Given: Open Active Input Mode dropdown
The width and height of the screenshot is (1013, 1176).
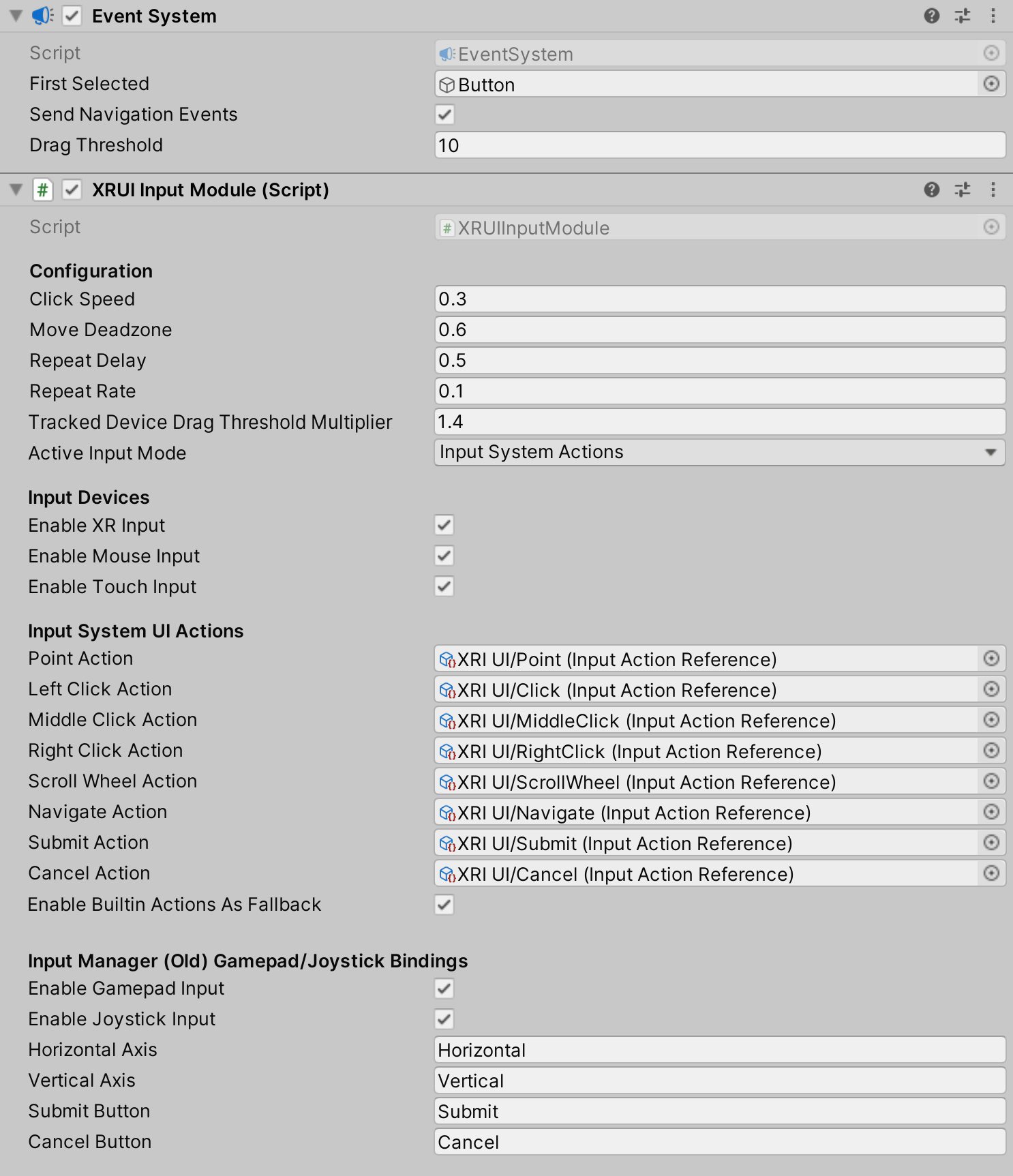Looking at the screenshot, I should coord(719,453).
